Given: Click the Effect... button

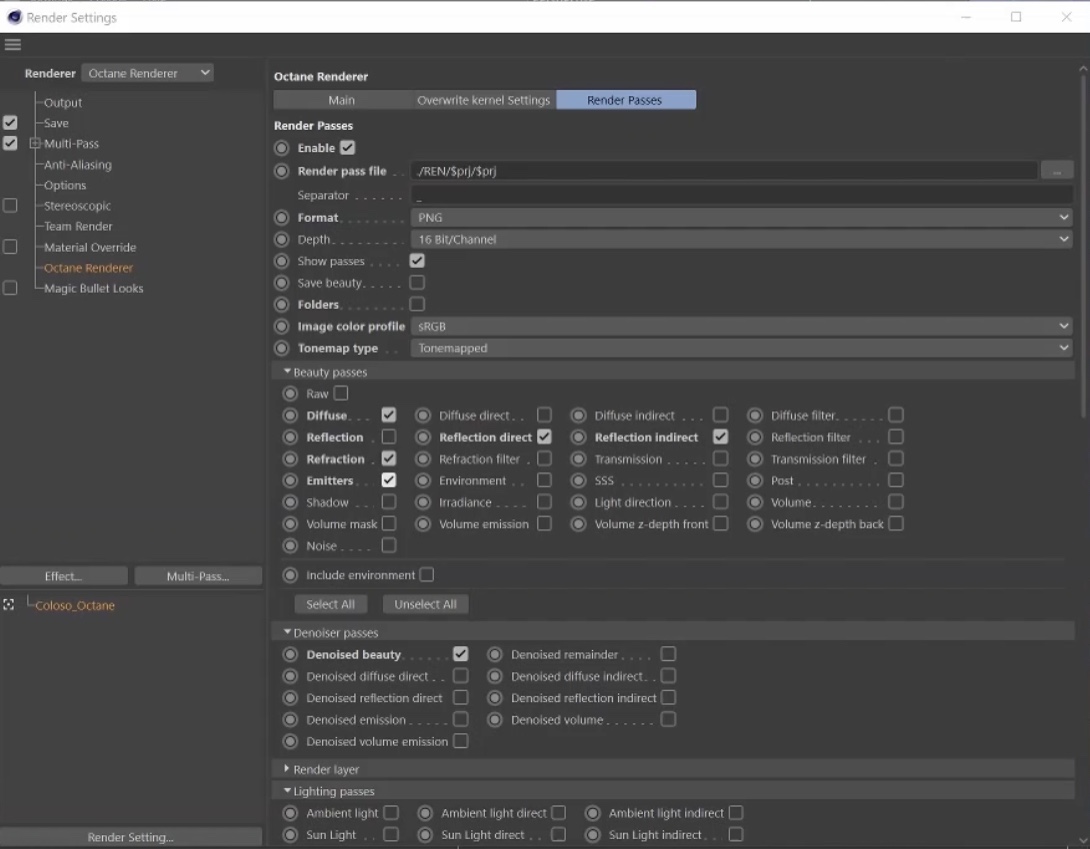Looking at the screenshot, I should (x=63, y=576).
